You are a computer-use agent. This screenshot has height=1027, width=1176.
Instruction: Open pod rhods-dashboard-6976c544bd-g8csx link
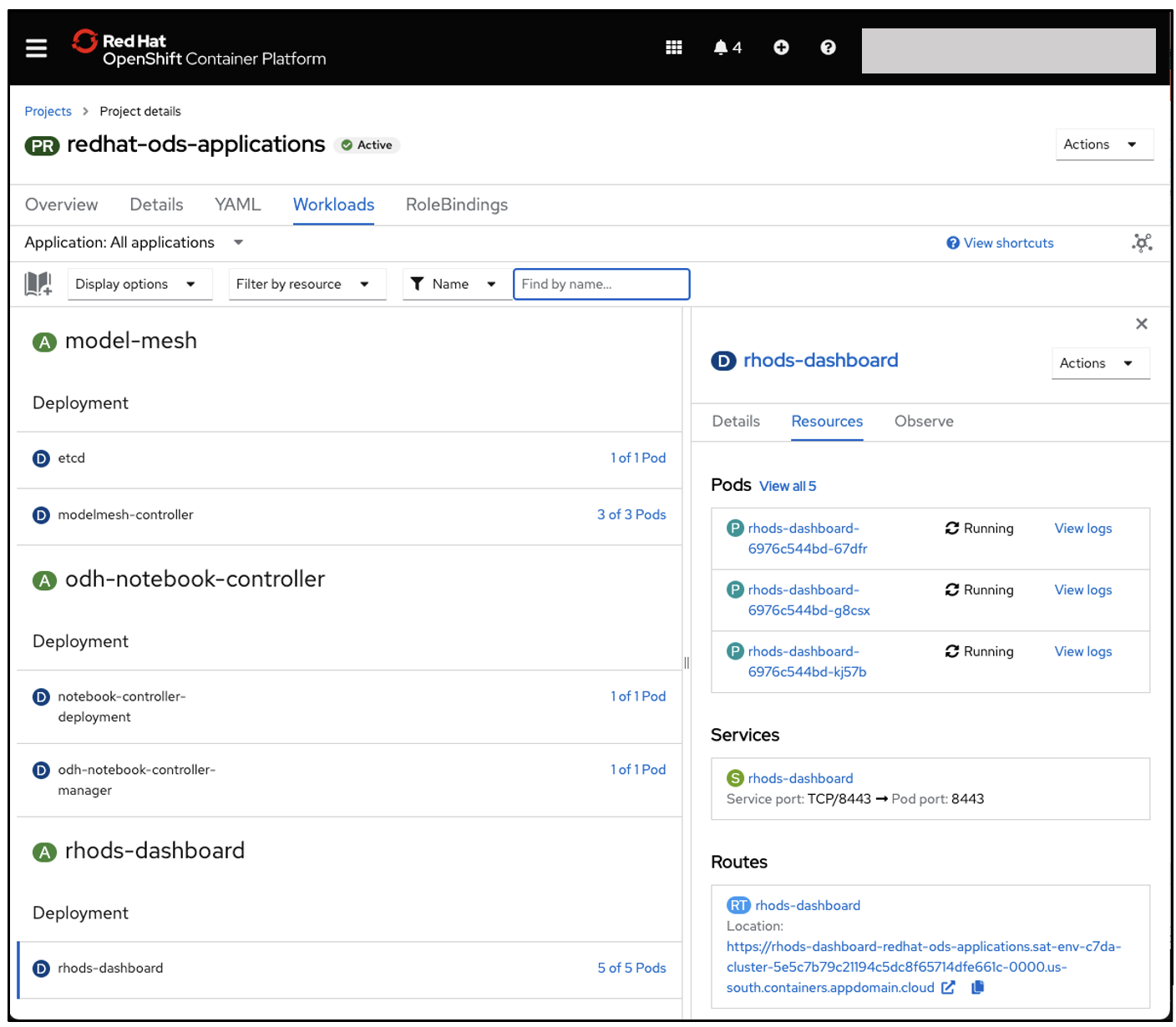click(x=808, y=600)
